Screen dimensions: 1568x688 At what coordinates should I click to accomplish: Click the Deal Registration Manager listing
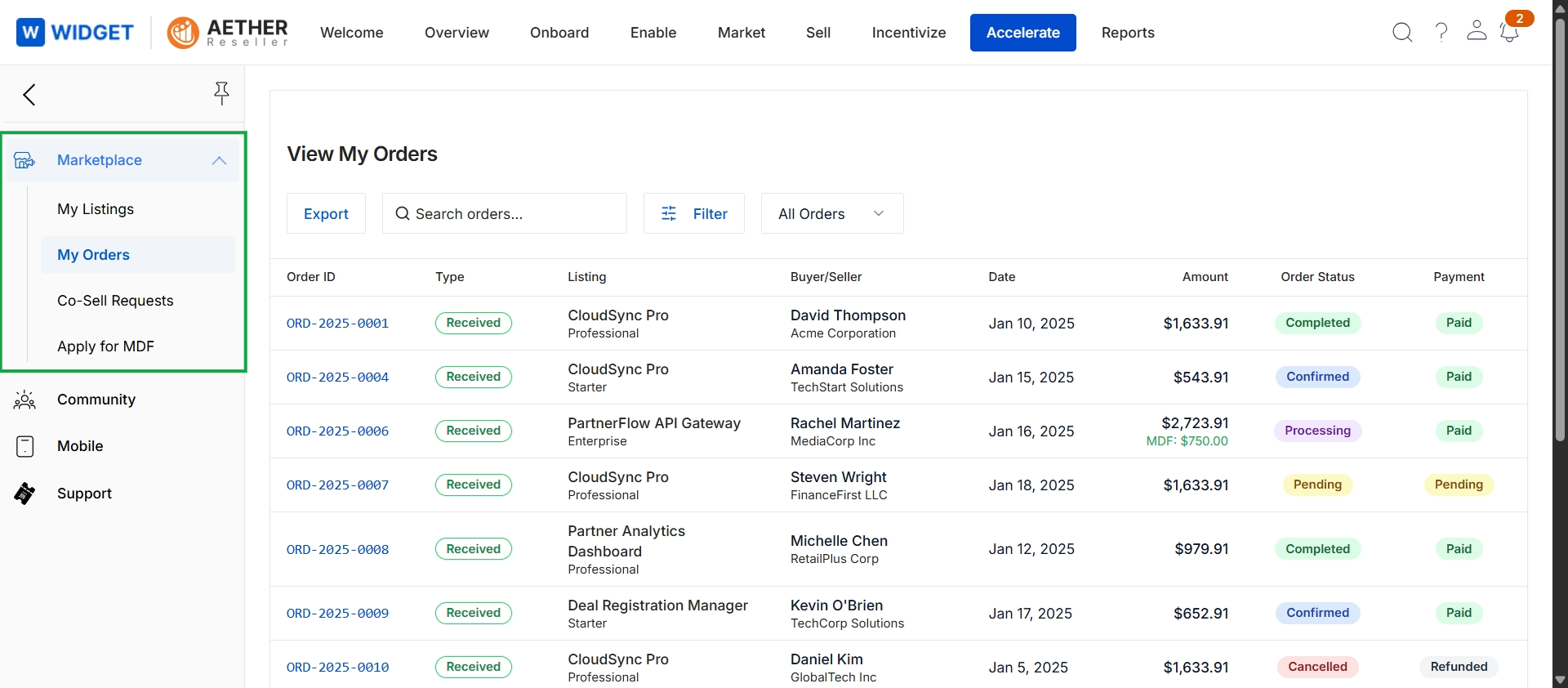click(x=657, y=605)
